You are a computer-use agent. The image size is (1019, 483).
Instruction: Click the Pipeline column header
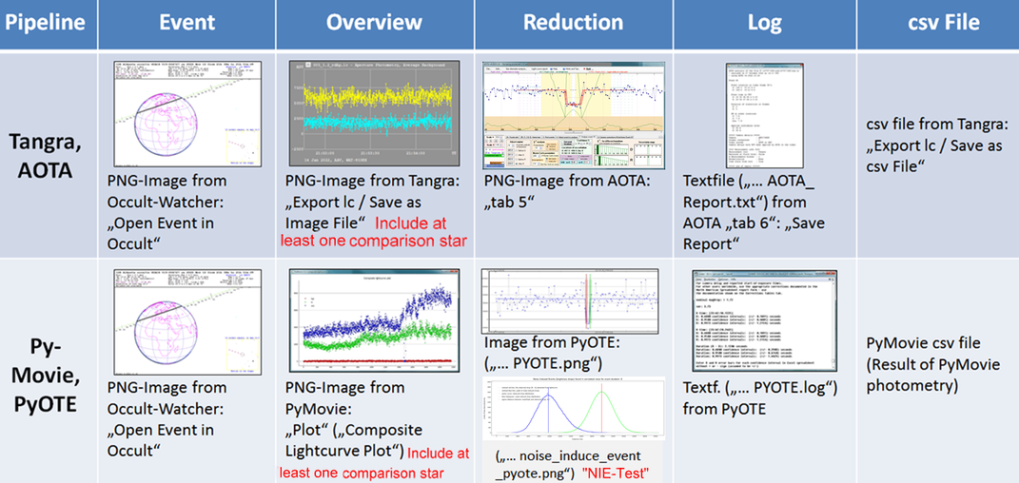45,23
